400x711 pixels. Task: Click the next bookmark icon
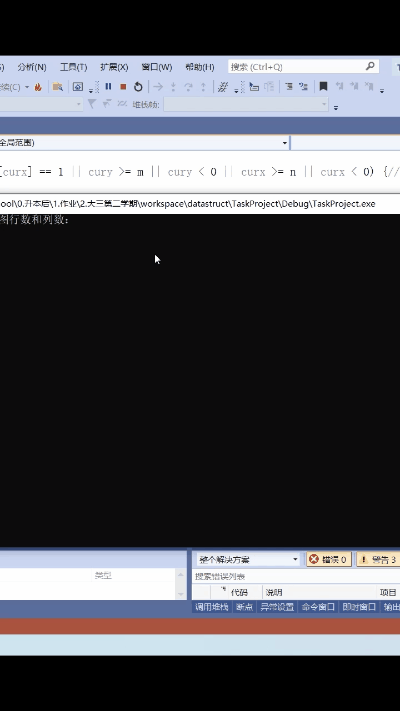(354, 86)
